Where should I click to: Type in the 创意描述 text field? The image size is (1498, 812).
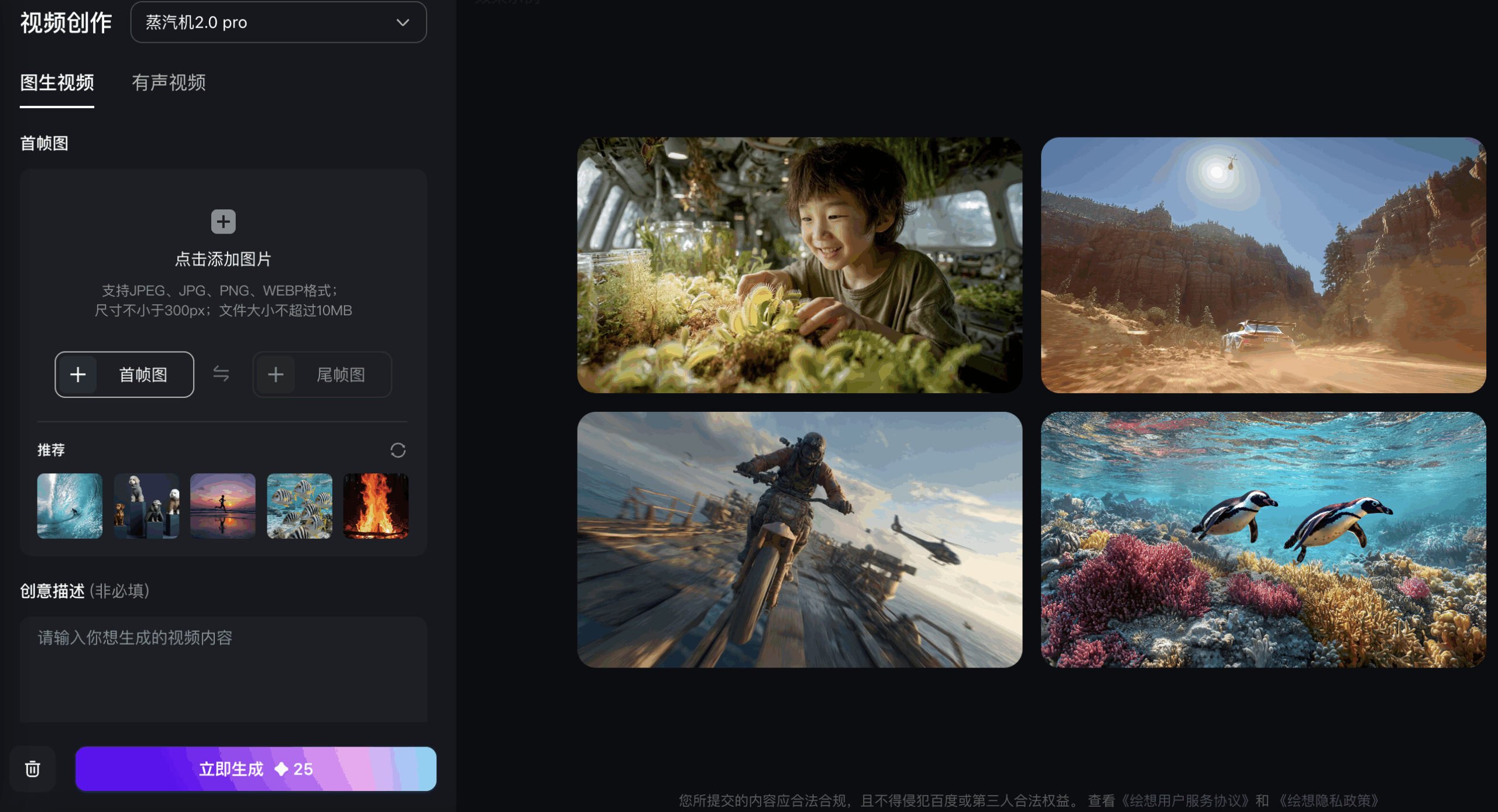click(223, 667)
